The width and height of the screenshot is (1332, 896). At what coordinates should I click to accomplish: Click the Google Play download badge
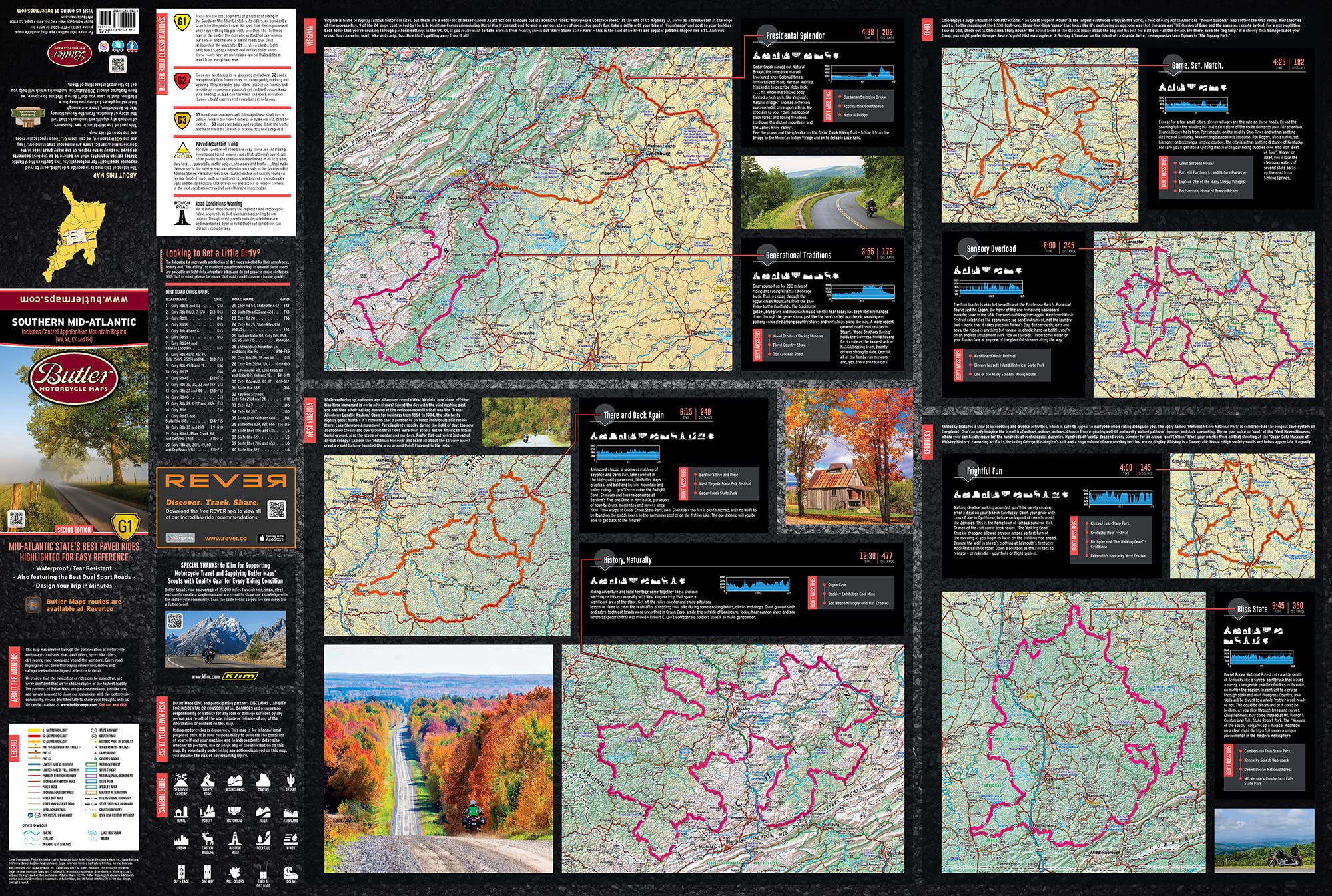[x=180, y=538]
